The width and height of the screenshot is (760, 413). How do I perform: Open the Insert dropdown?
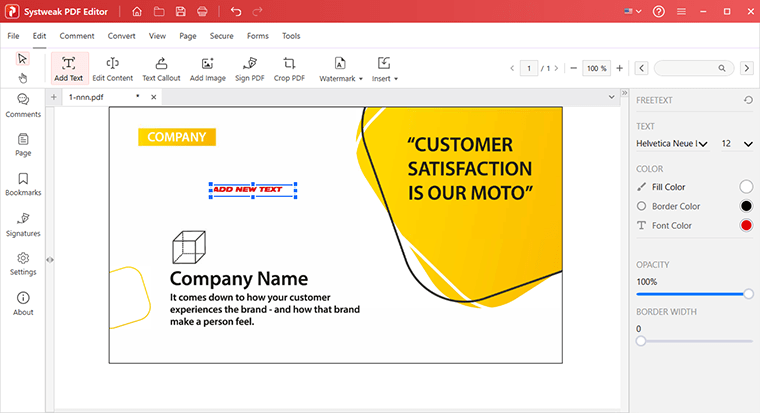[x=385, y=68]
